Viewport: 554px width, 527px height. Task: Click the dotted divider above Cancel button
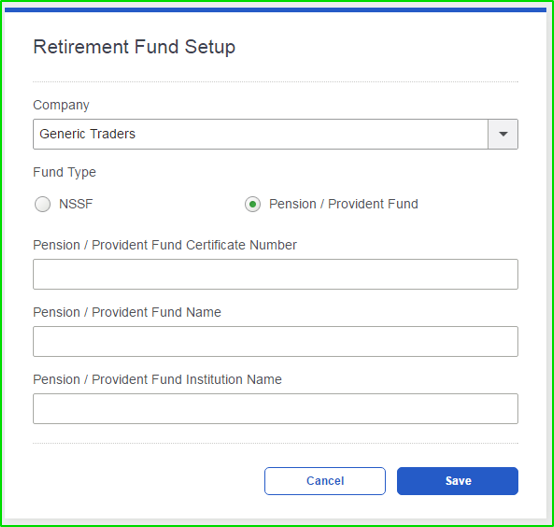[276, 443]
